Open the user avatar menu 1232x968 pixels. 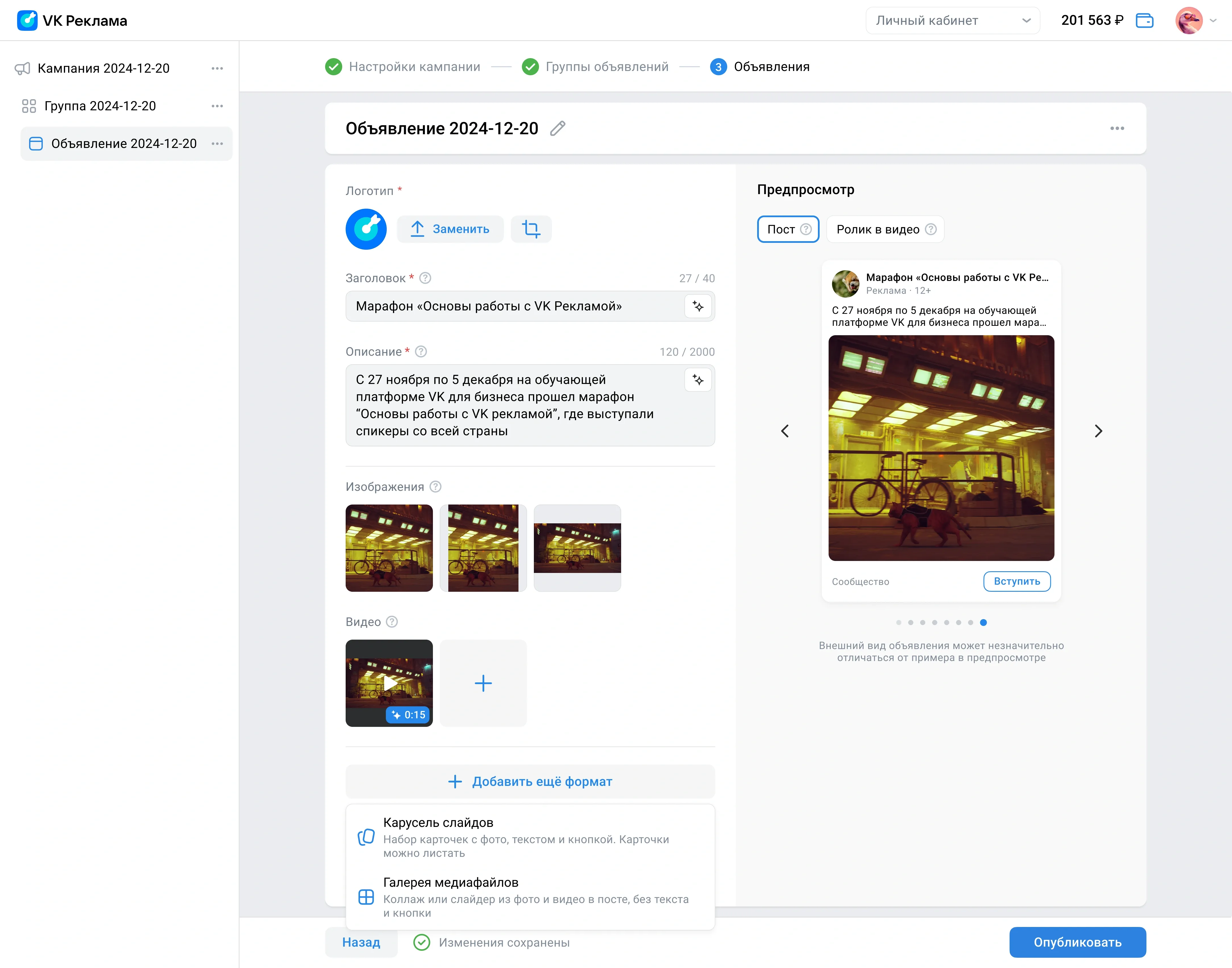coord(1189,21)
